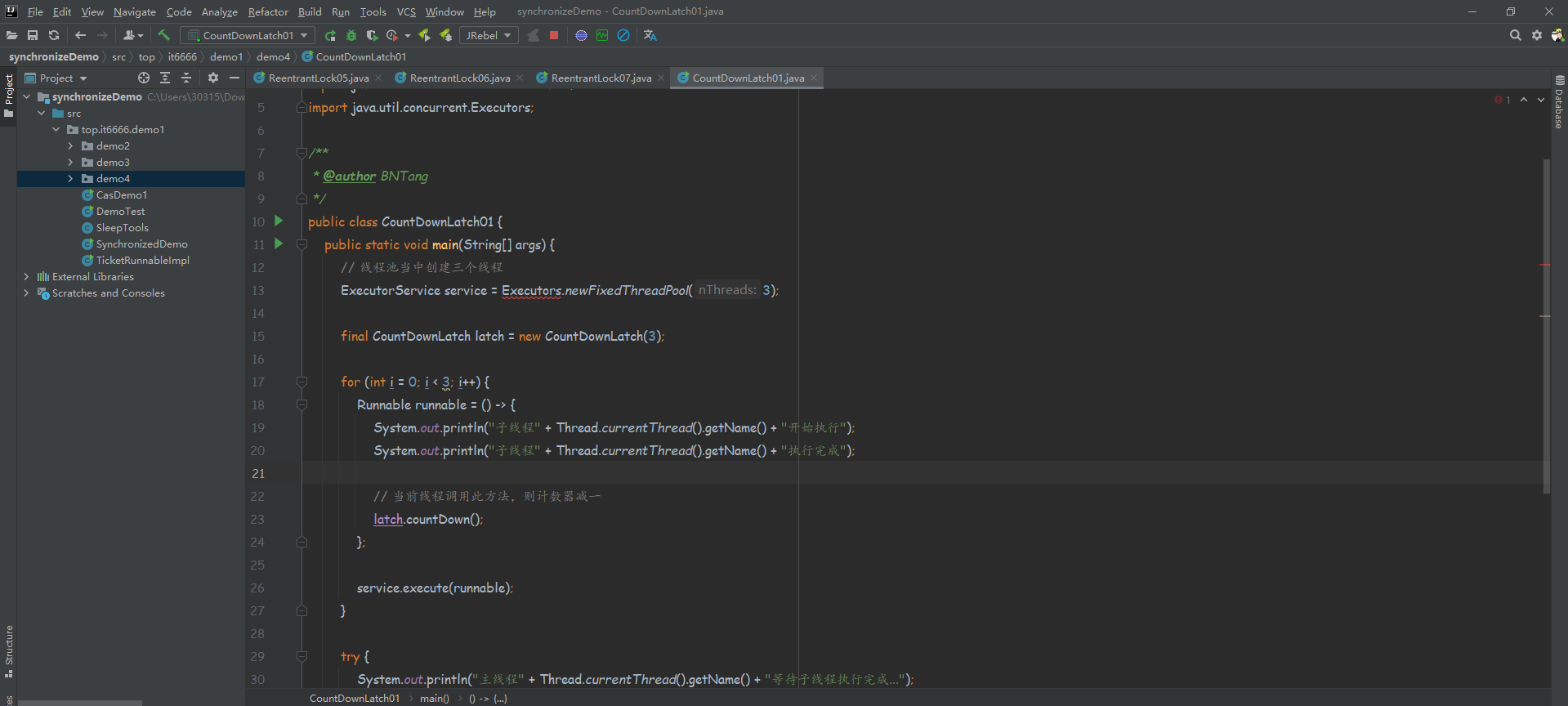The image size is (1568, 706).
Task: Click the Run green rerun icon
Action: click(330, 35)
